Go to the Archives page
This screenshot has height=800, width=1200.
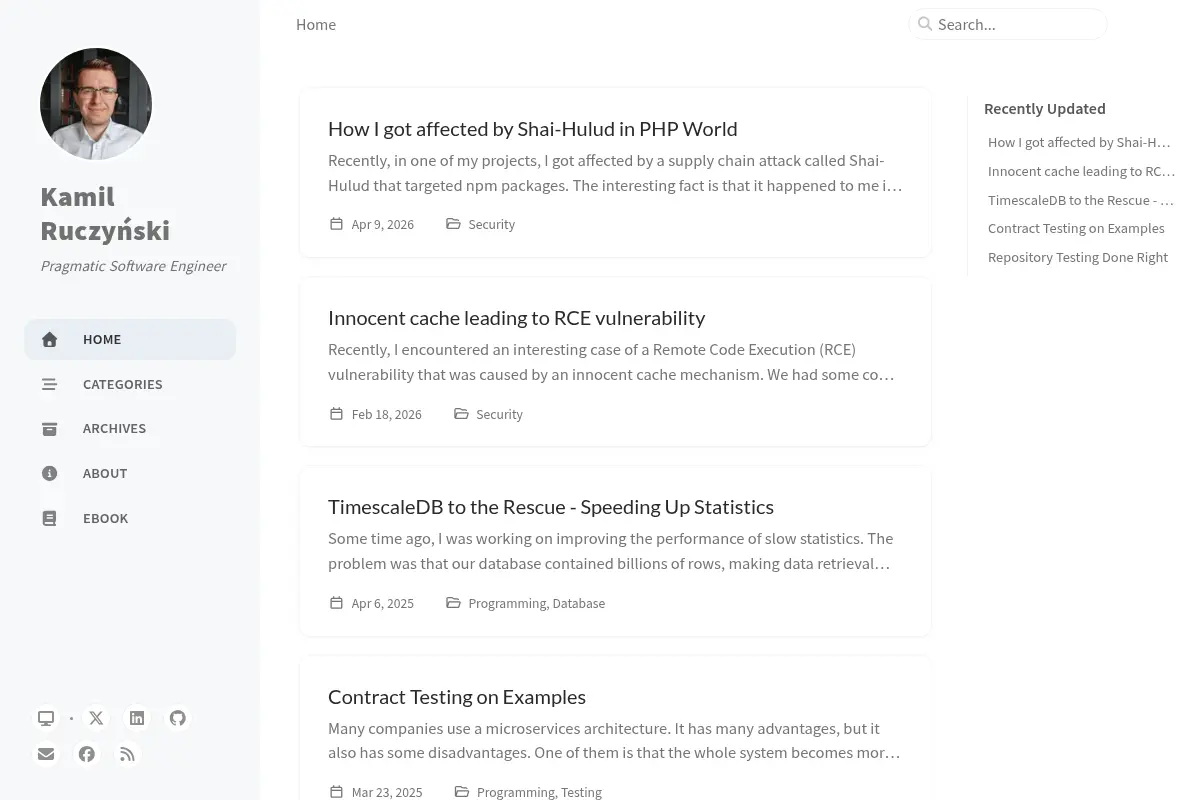[x=130, y=428]
